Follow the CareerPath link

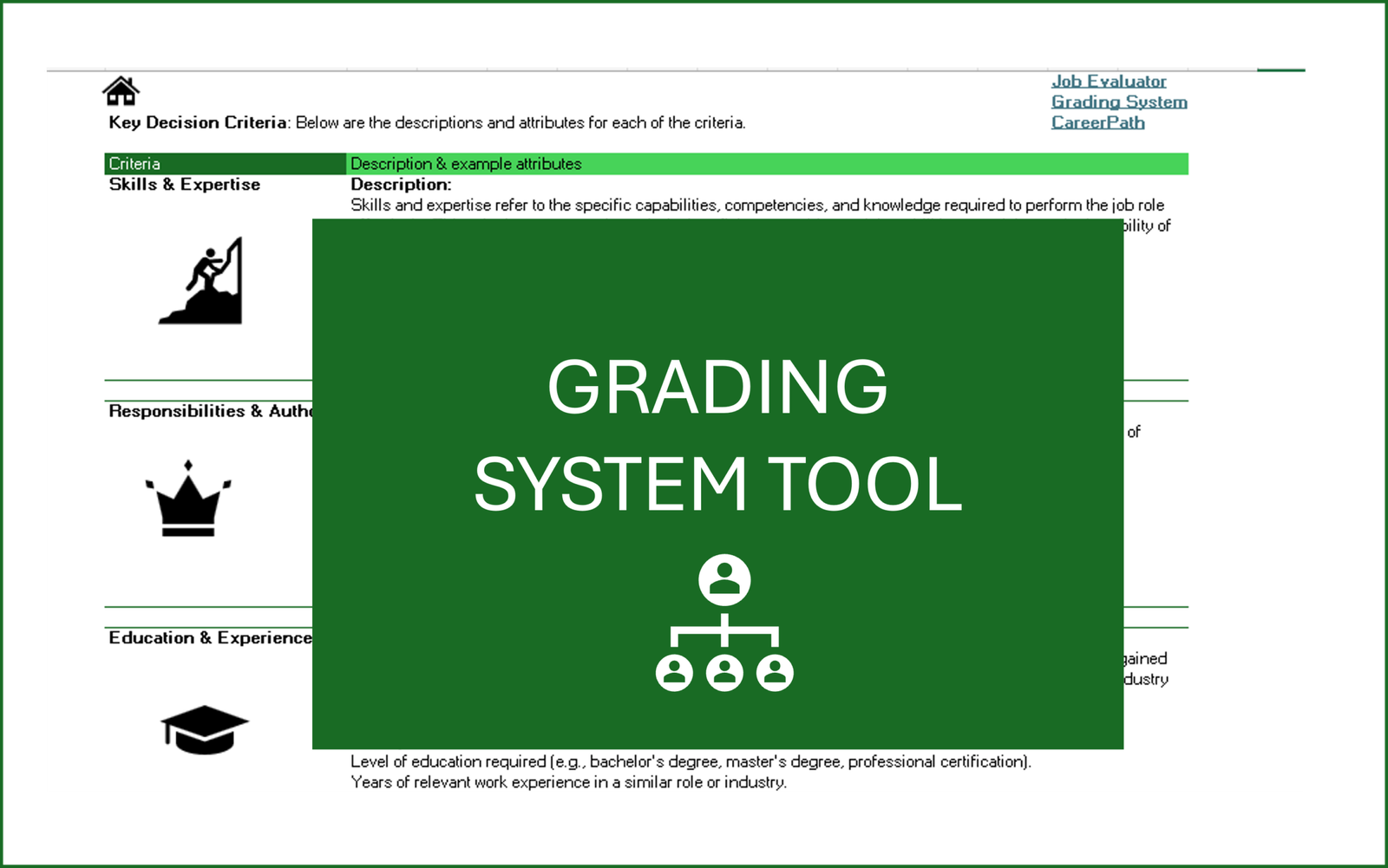coord(1097,122)
